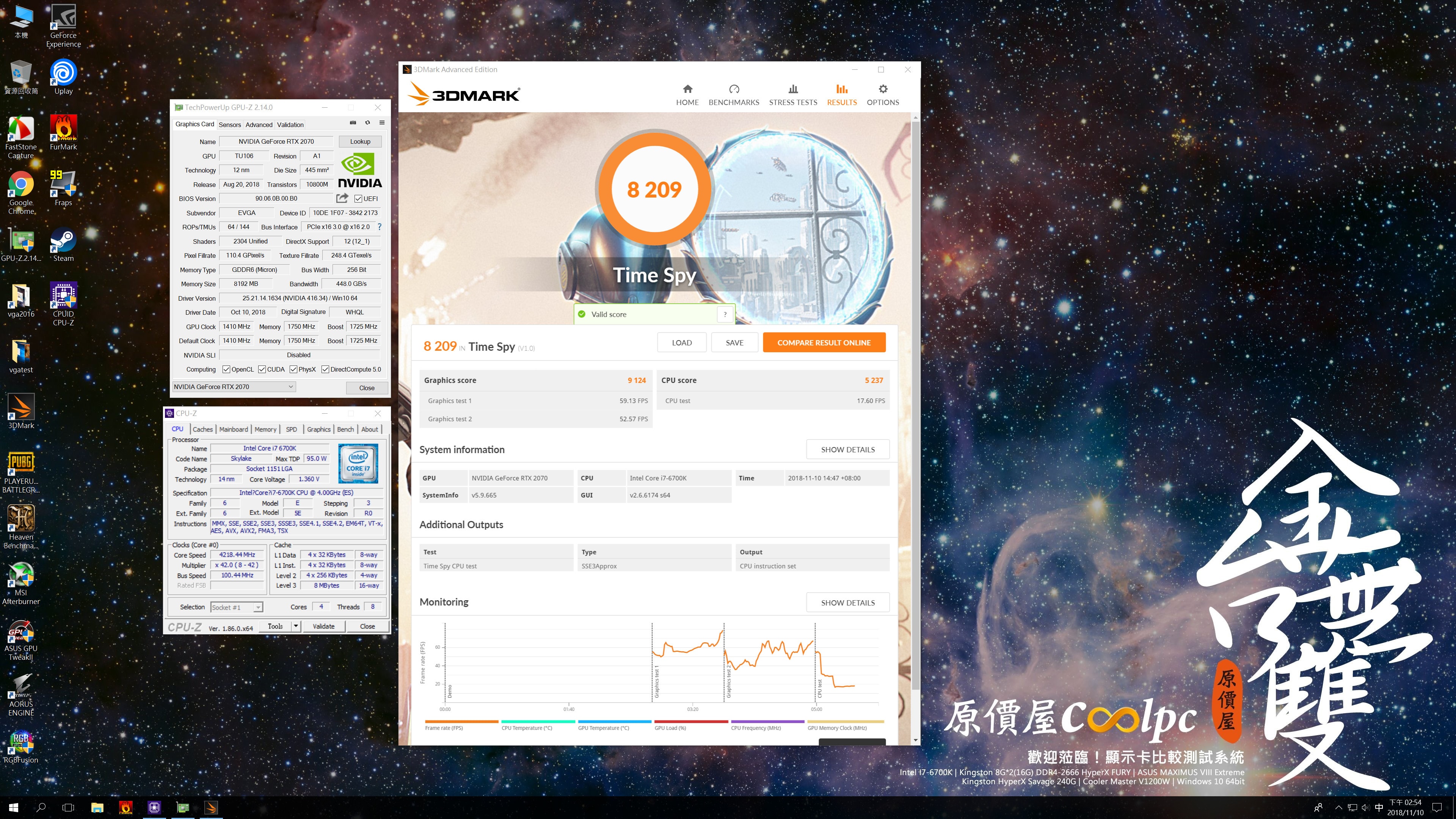1456x819 pixels.
Task: Open ASUS GPU Tweak II desktop icon
Action: pyautogui.click(x=21, y=639)
